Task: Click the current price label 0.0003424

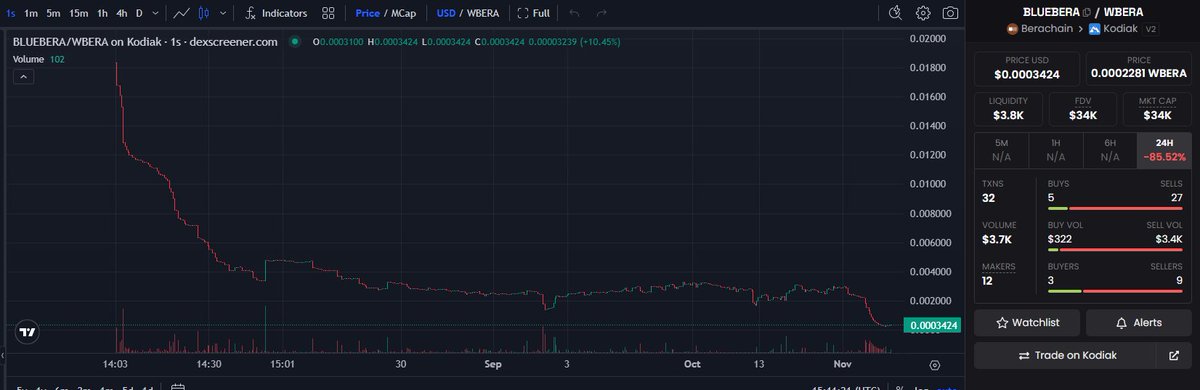Action: click(x=932, y=325)
